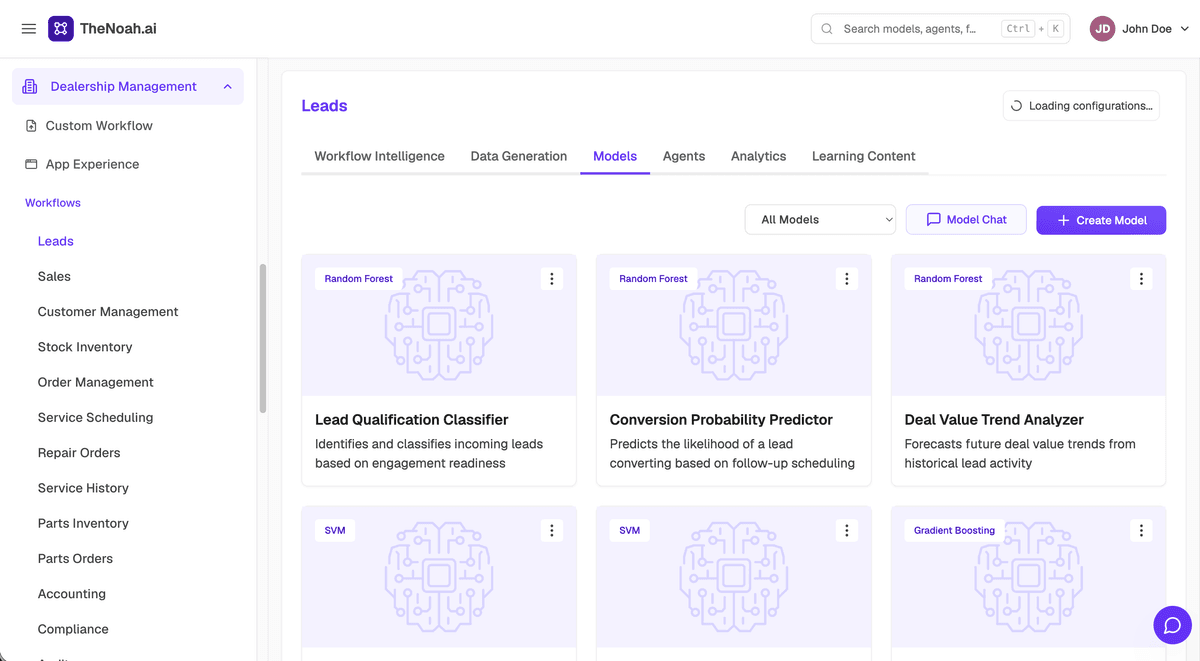Open the John Doe account dropdown arrow
This screenshot has width=1200, height=661.
pyautogui.click(x=1185, y=29)
